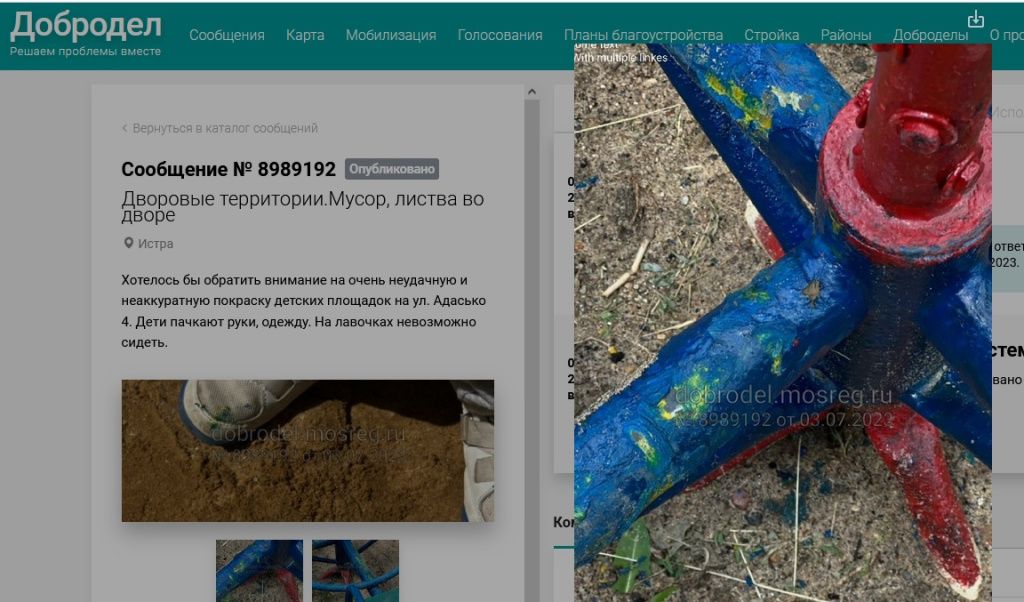Click the Опубликовано status badge

[x=392, y=169]
